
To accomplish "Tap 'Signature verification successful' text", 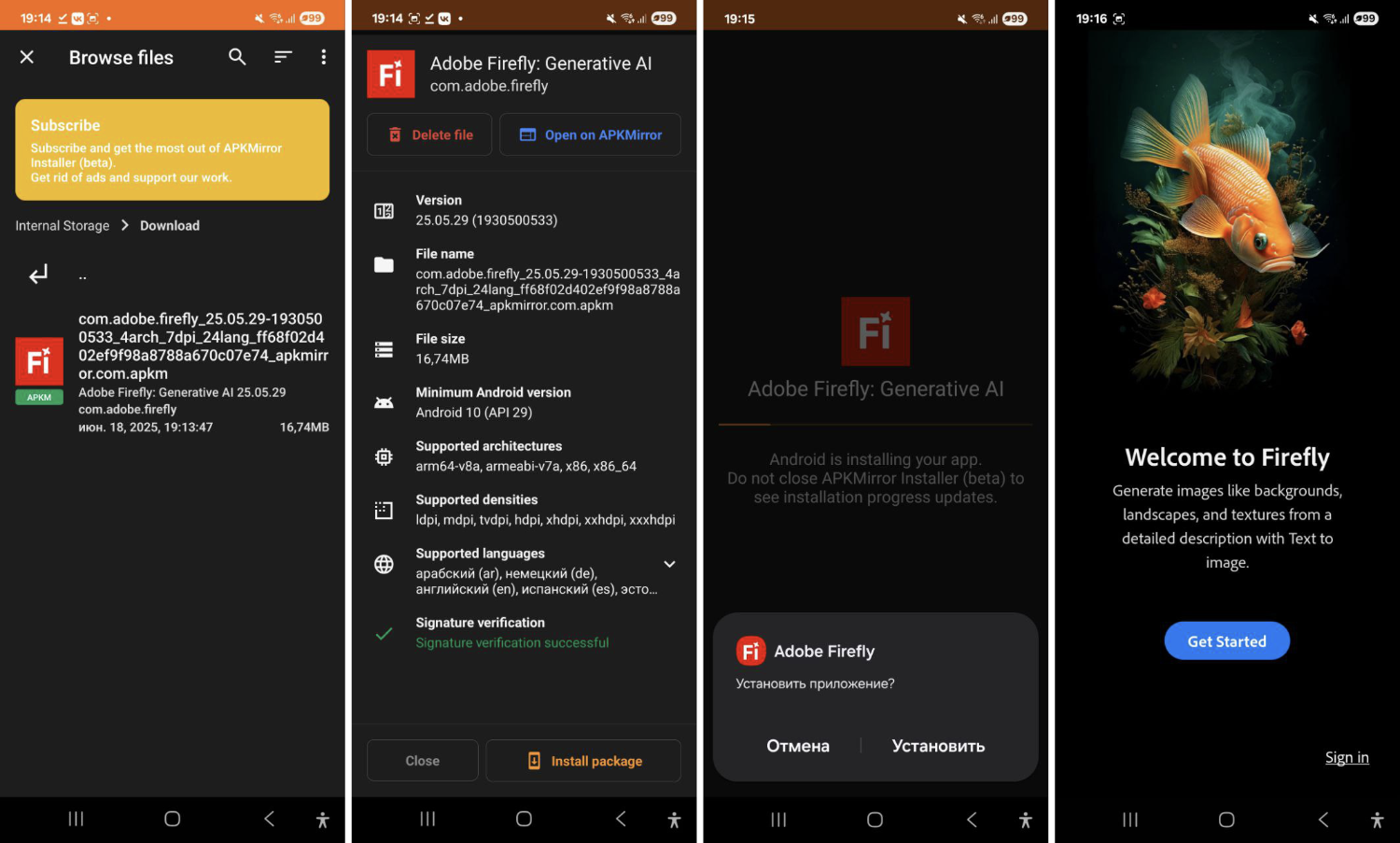I will pos(512,643).
